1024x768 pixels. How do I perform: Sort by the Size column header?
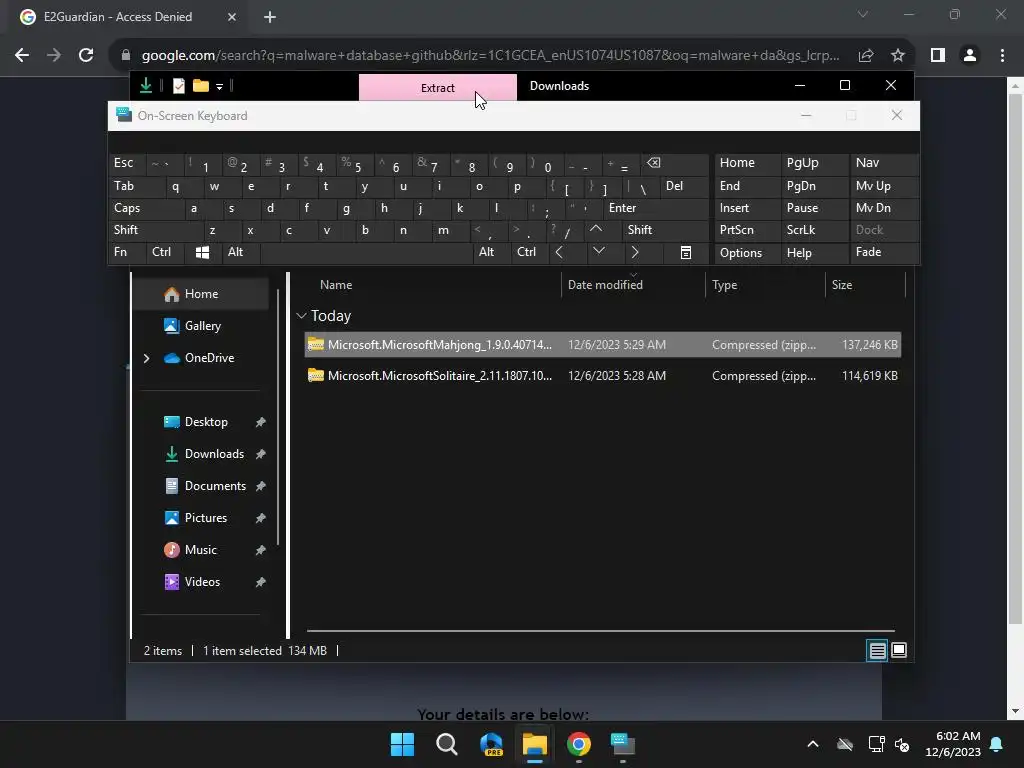841,285
